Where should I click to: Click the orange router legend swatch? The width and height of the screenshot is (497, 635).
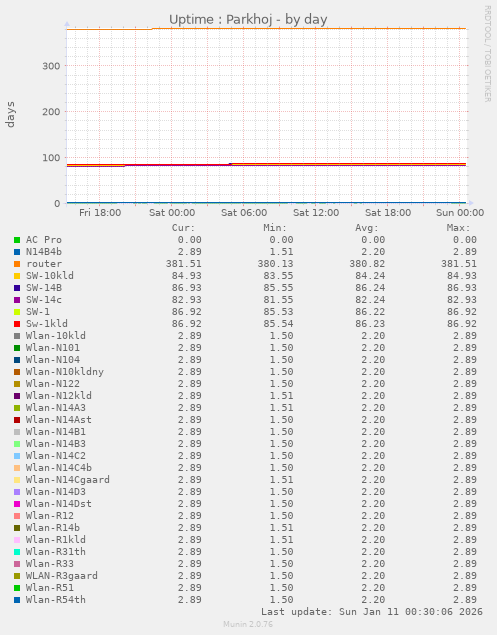point(17,264)
